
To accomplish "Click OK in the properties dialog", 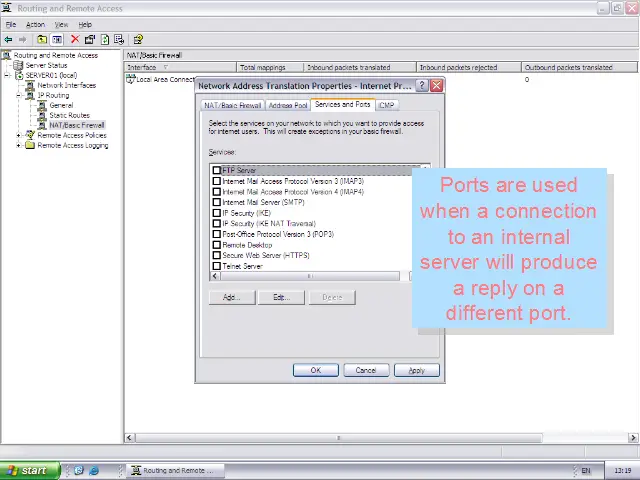I will (316, 370).
